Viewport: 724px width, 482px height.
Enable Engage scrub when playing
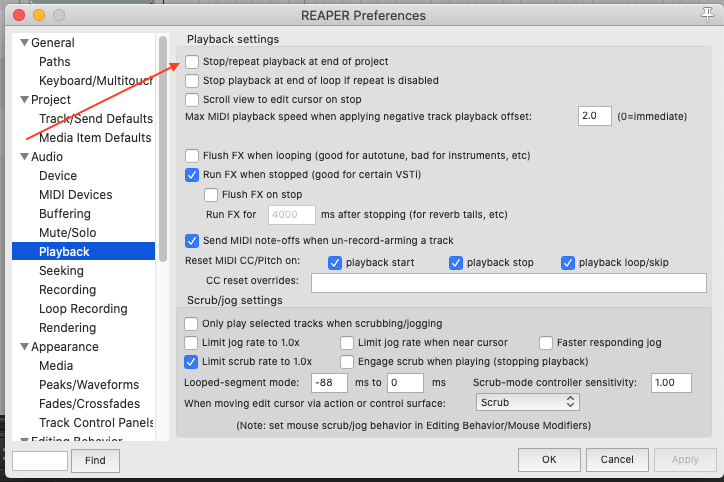pyautogui.click(x=347, y=362)
